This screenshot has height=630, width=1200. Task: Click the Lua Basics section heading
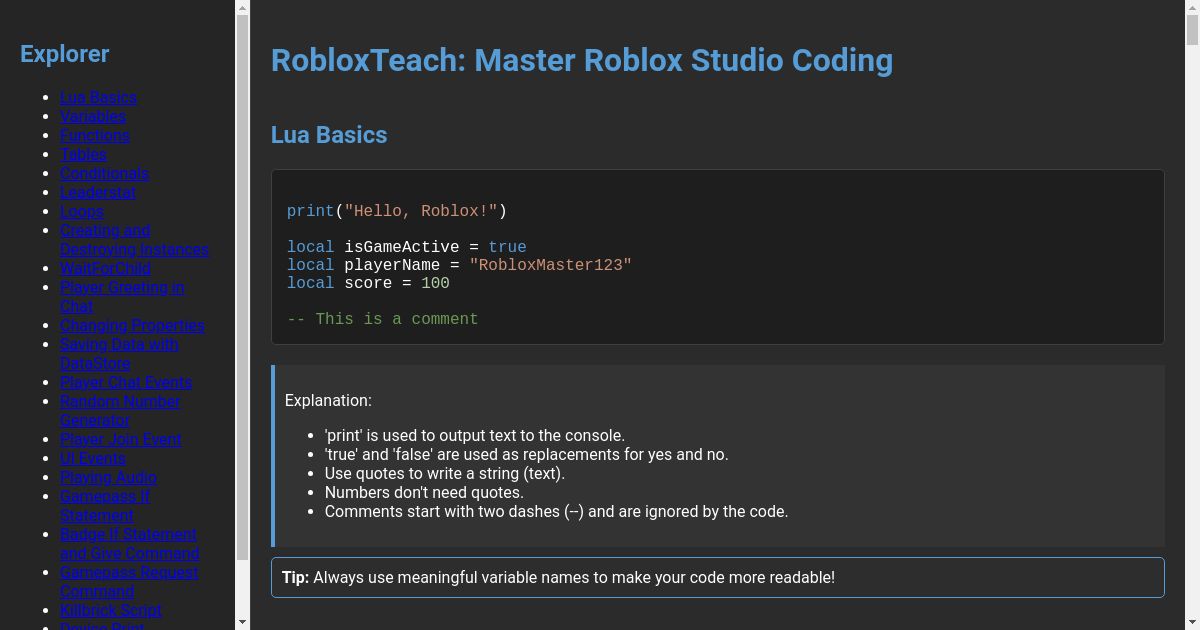(329, 135)
